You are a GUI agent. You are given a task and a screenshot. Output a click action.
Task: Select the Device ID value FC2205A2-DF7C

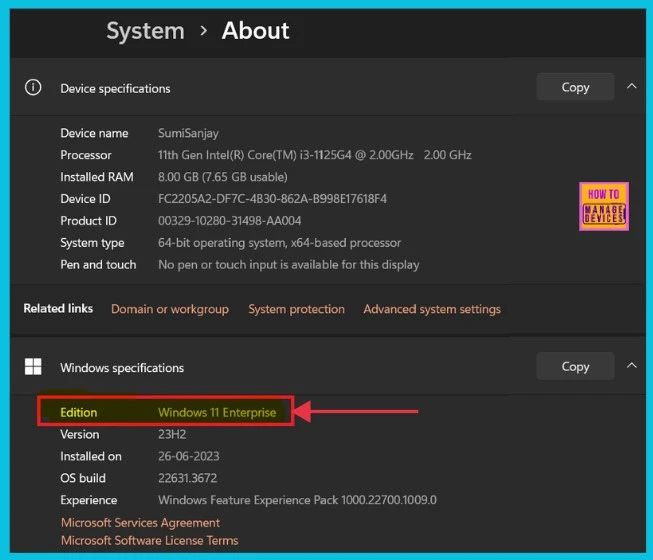coord(272,199)
